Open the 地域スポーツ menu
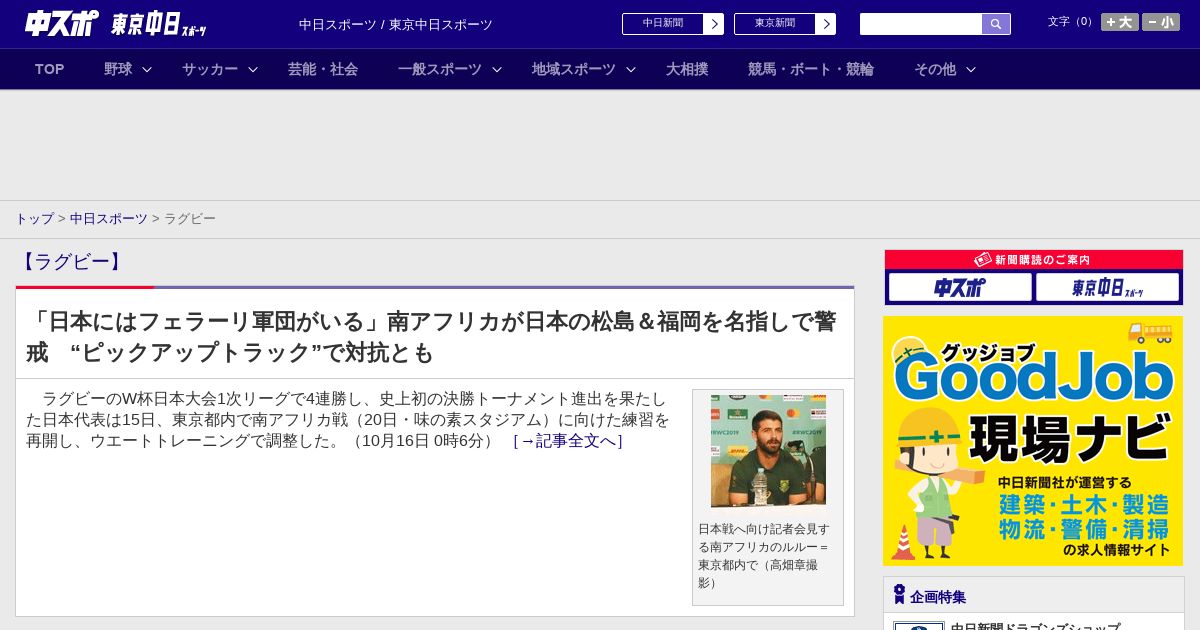Image resolution: width=1200 pixels, height=630 pixels. coord(574,69)
